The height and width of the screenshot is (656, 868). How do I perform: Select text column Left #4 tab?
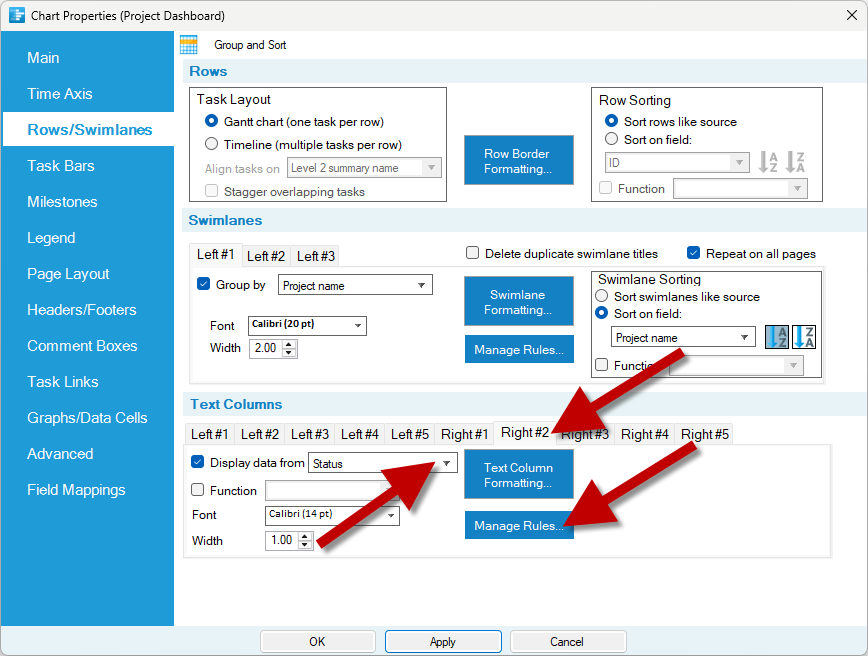(x=359, y=434)
